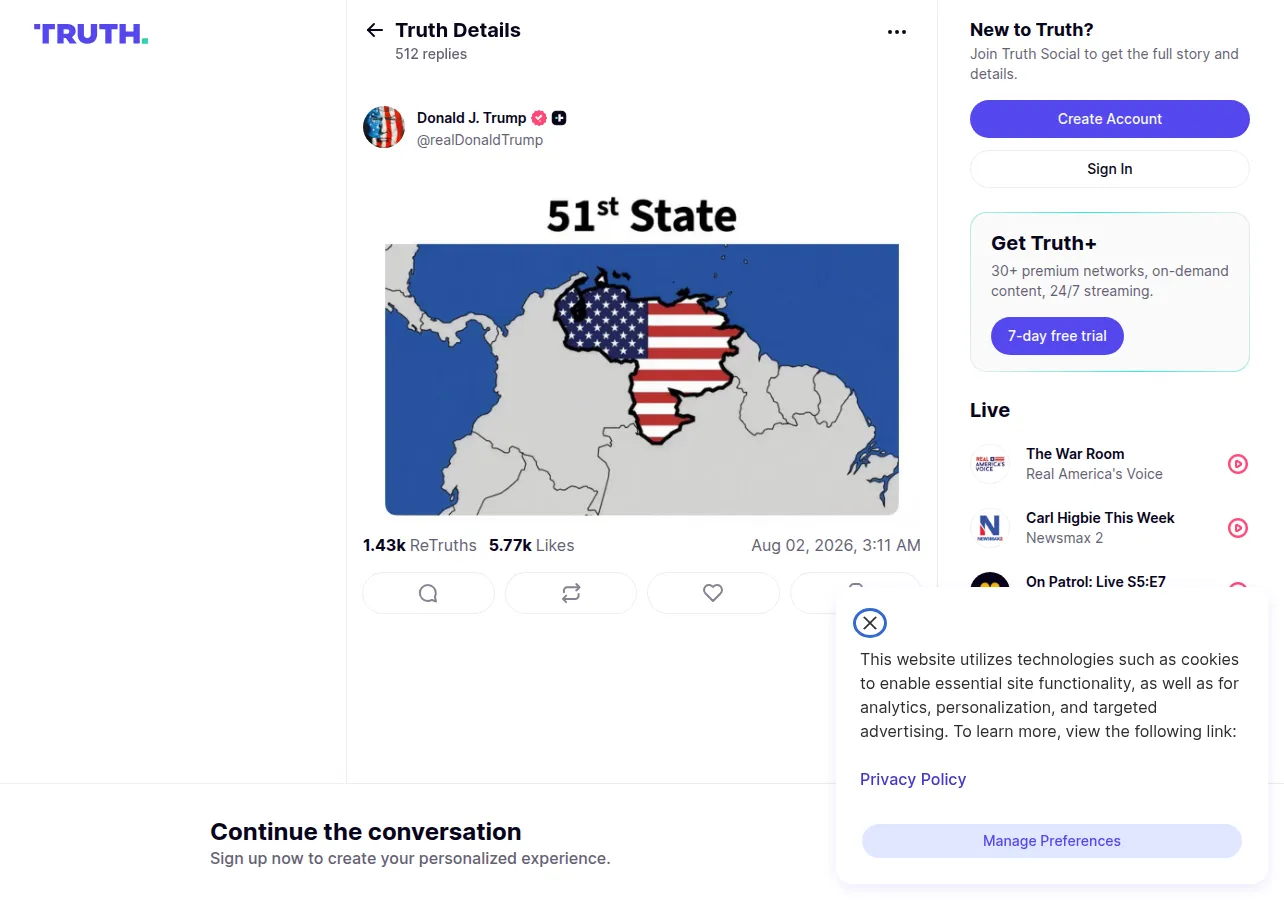Click the Sign In button
The image size is (1284, 900).
[x=1110, y=169]
